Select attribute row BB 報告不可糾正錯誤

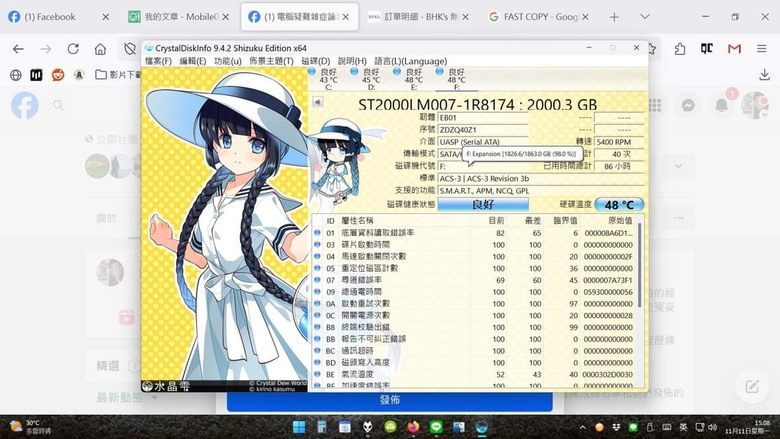(474, 339)
